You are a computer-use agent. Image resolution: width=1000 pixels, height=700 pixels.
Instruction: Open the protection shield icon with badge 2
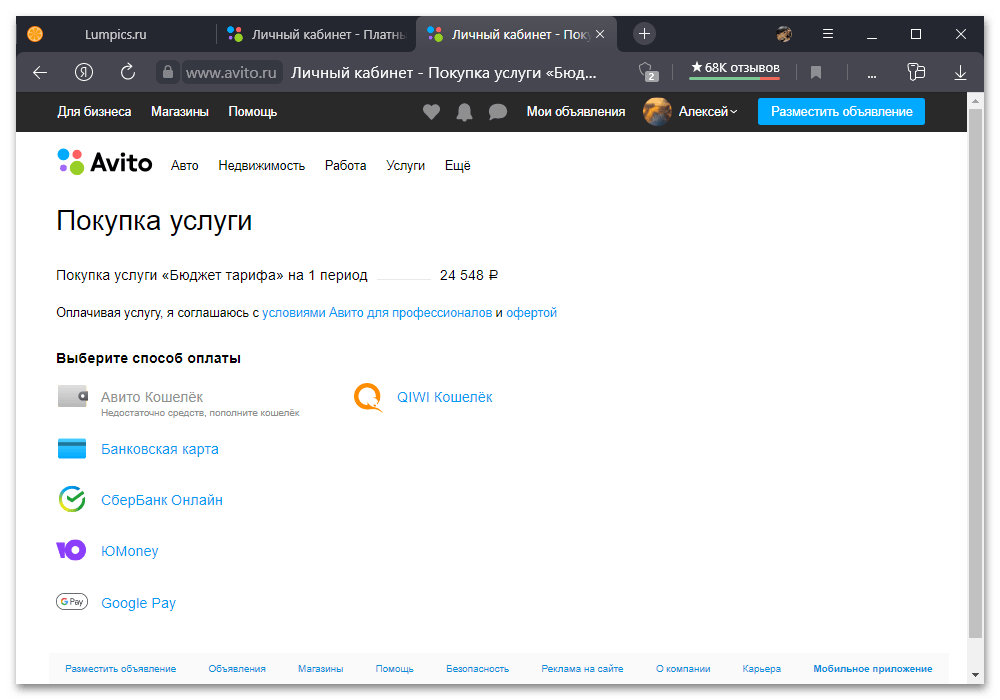point(648,72)
